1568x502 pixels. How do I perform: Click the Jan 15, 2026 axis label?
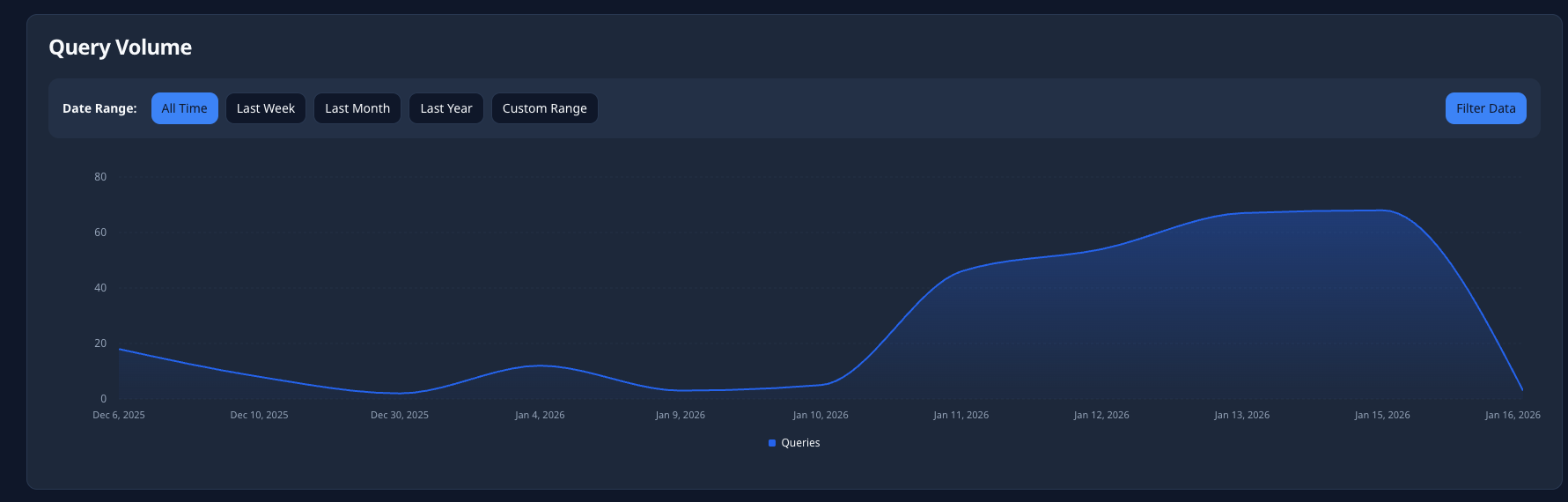[1382, 415]
